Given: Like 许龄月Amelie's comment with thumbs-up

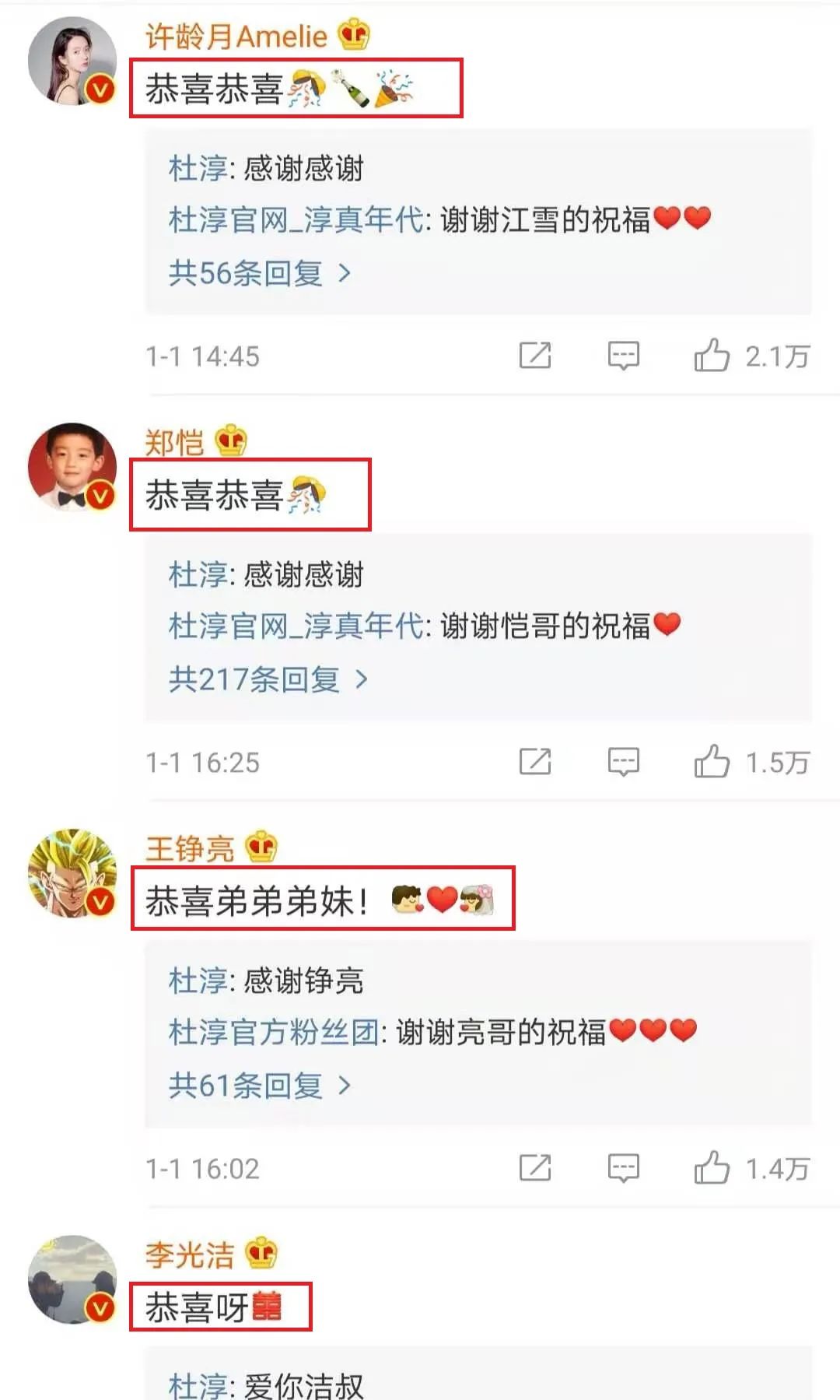Looking at the screenshot, I should [x=712, y=356].
